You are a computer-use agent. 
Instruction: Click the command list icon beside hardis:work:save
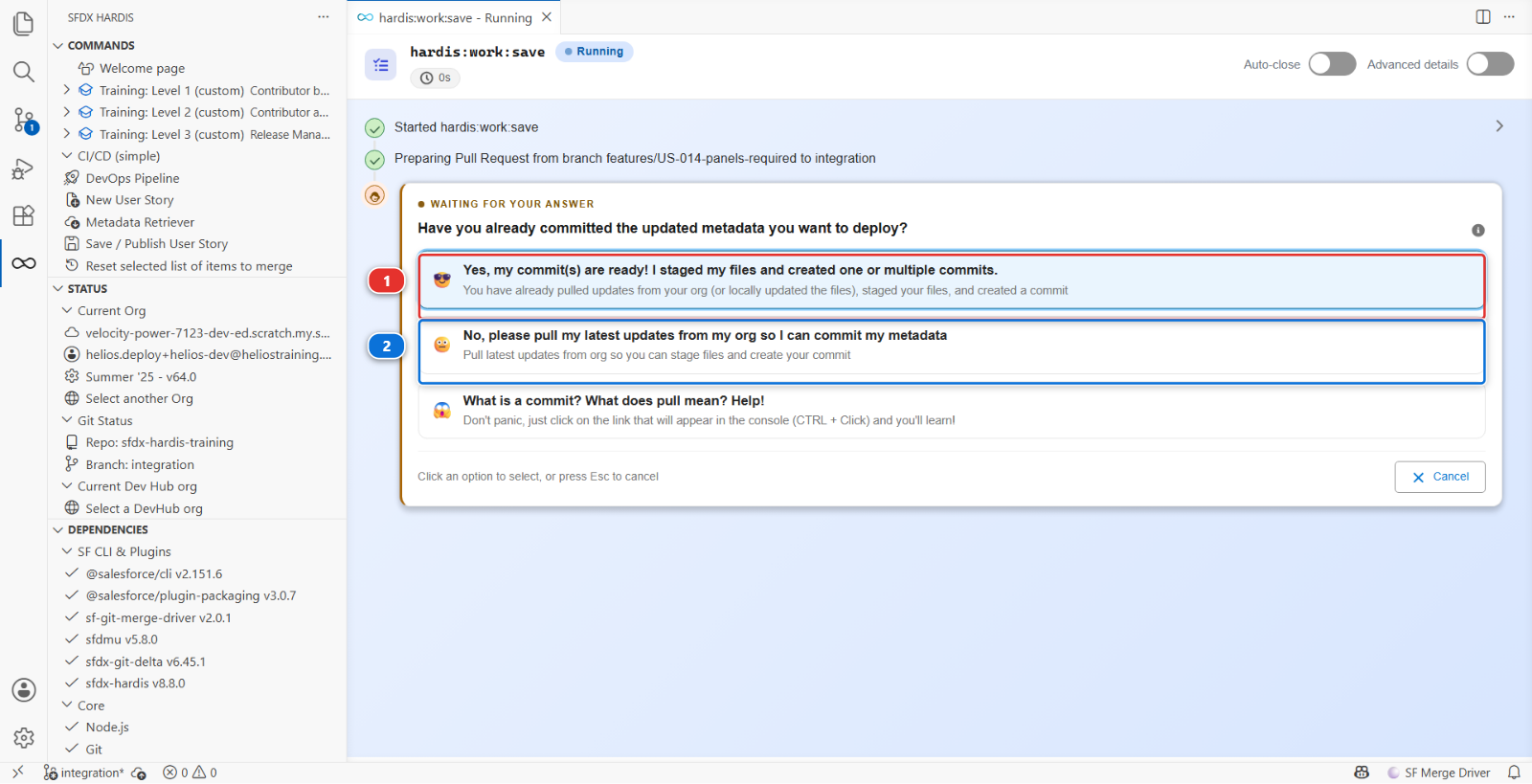click(381, 65)
